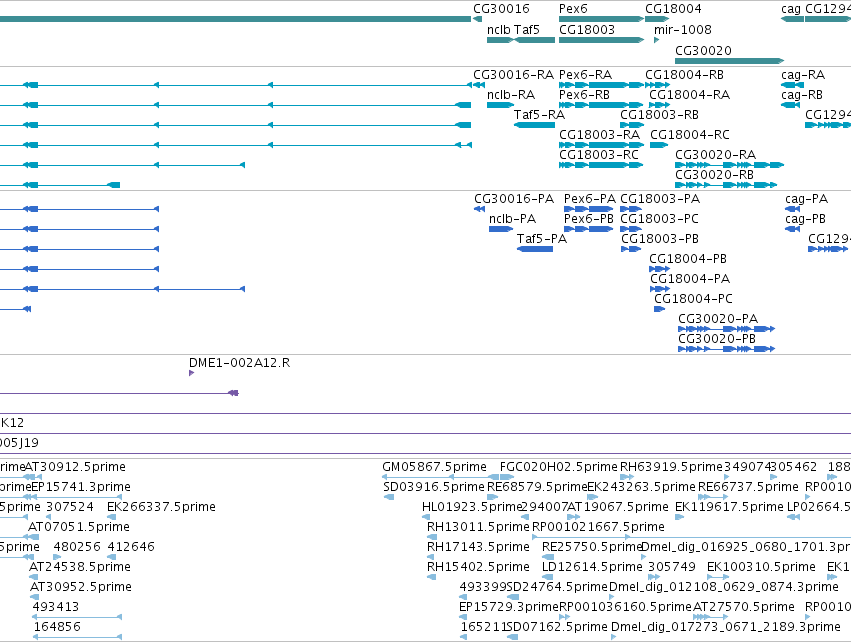Image resolution: width=851 pixels, height=642 pixels.
Task: Select the EK100310.5prime EST label
Action: [761, 567]
